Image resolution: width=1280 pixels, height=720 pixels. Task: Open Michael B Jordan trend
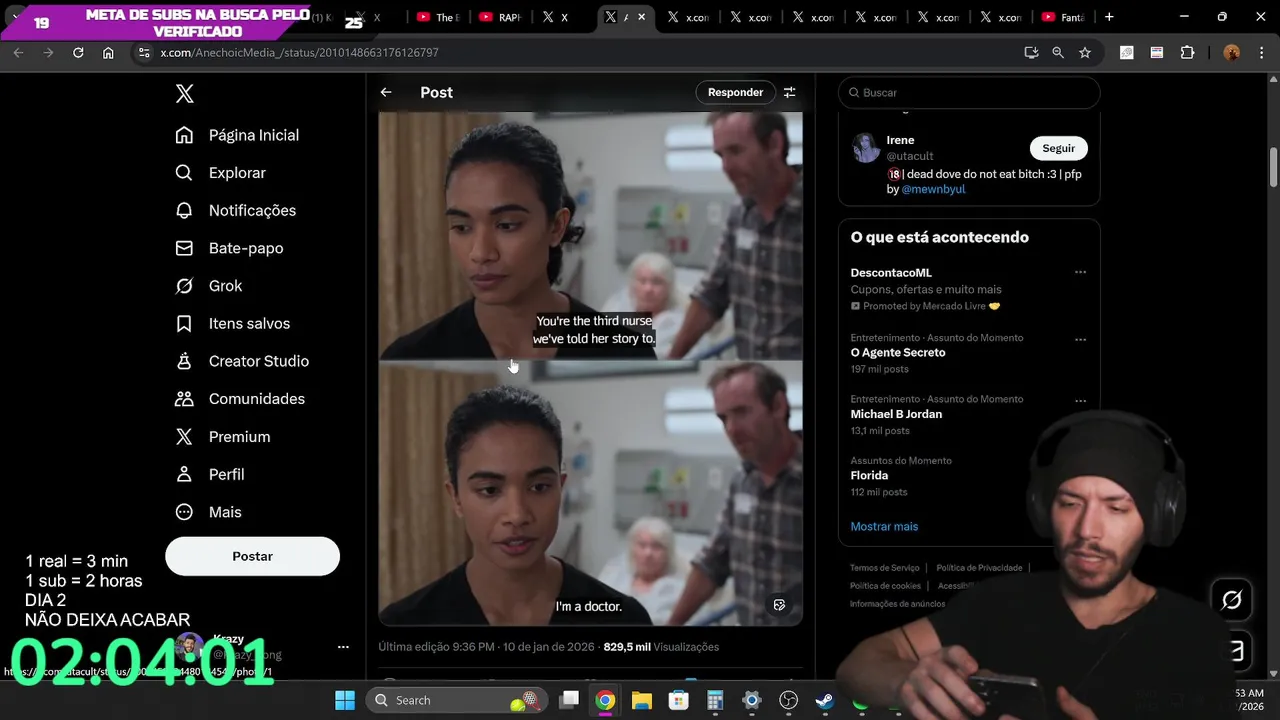pos(896,414)
